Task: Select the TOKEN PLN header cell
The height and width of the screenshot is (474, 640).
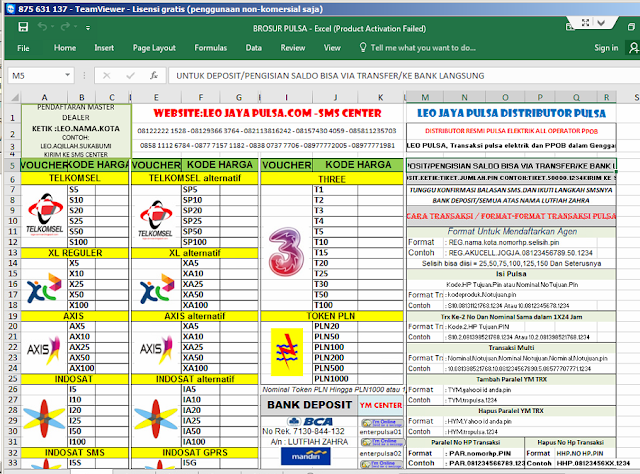Action: coord(331,316)
